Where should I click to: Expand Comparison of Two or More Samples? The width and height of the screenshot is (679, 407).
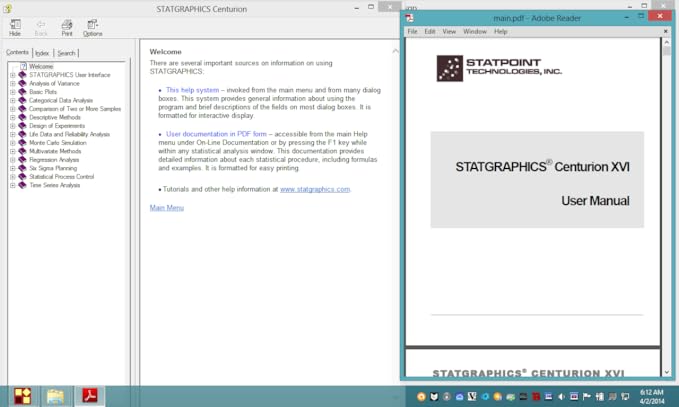click(13, 109)
